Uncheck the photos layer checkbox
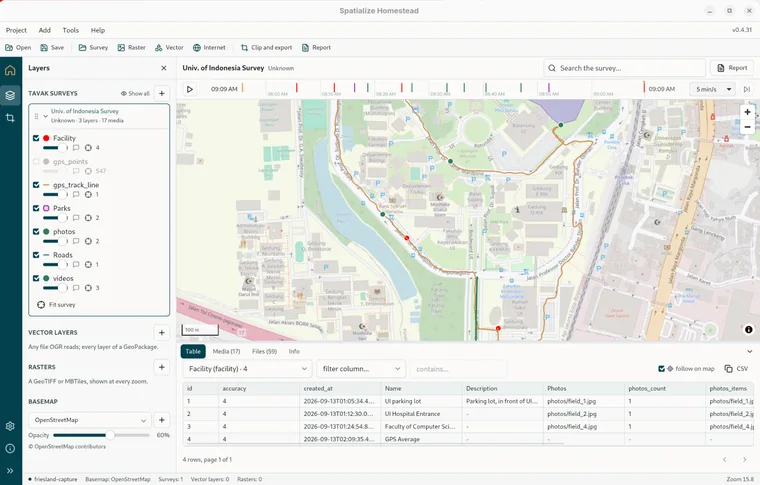The height and width of the screenshot is (485, 760). pyautogui.click(x=36, y=232)
